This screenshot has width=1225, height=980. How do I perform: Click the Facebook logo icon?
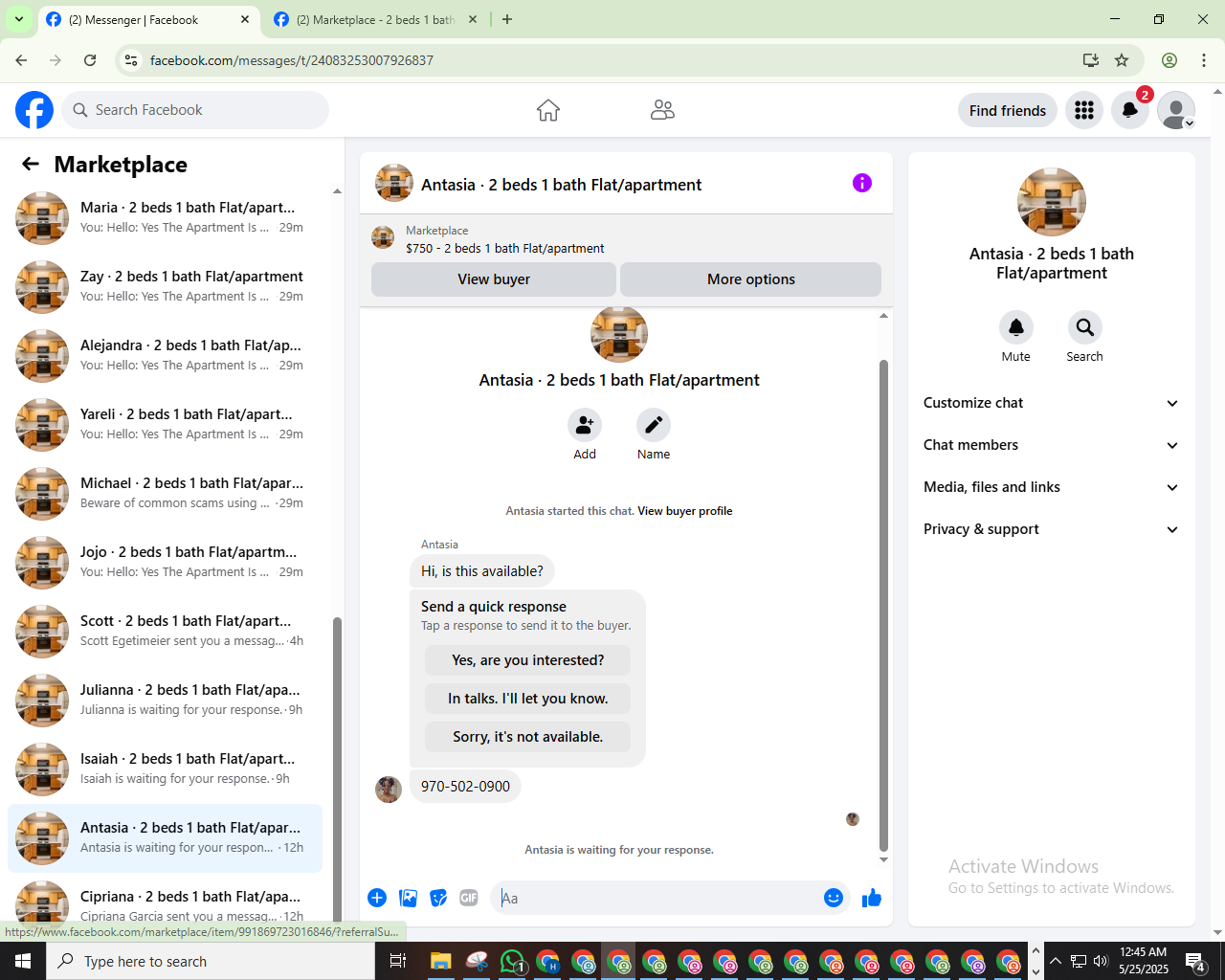[x=34, y=110]
